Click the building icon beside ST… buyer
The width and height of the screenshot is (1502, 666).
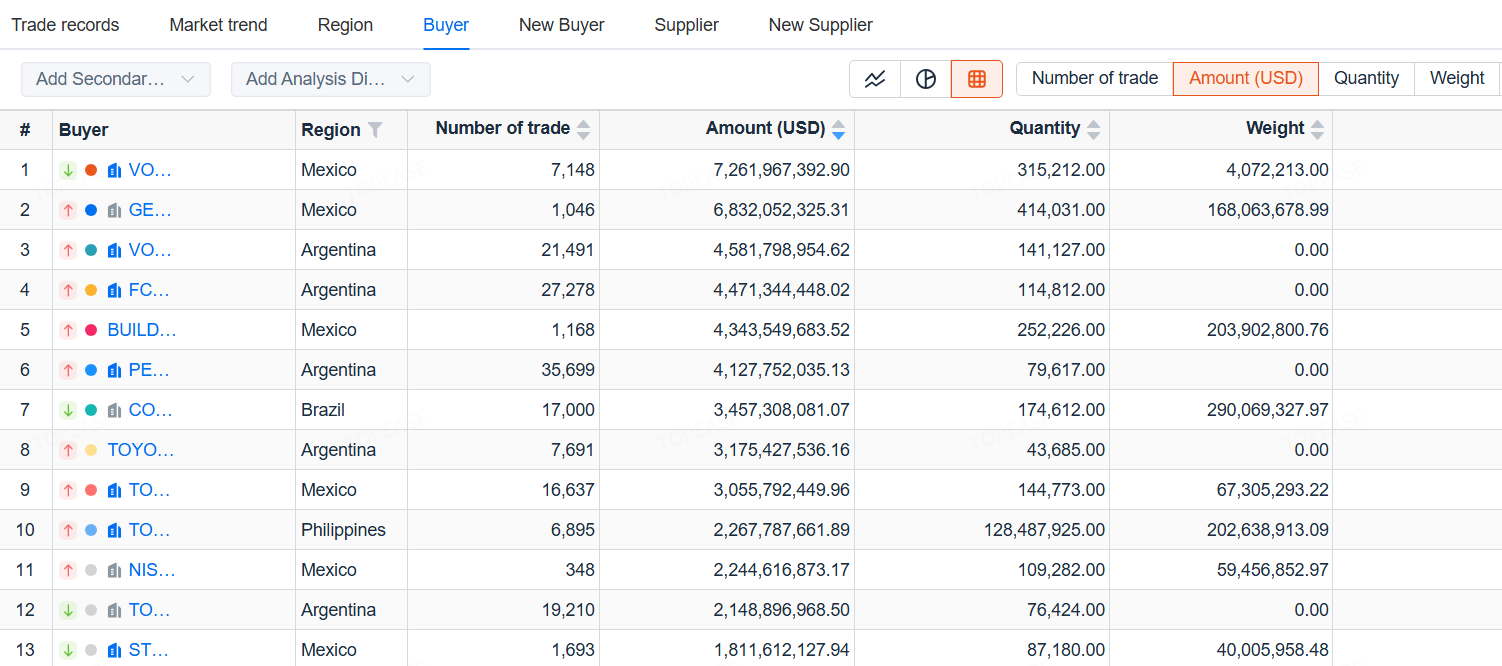(114, 650)
